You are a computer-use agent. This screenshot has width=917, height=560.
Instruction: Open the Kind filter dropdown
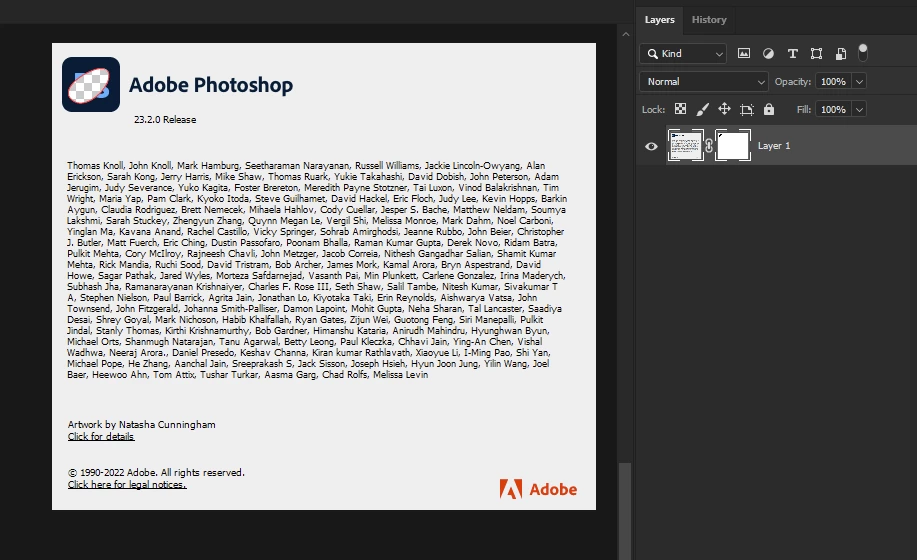pyautogui.click(x=683, y=54)
